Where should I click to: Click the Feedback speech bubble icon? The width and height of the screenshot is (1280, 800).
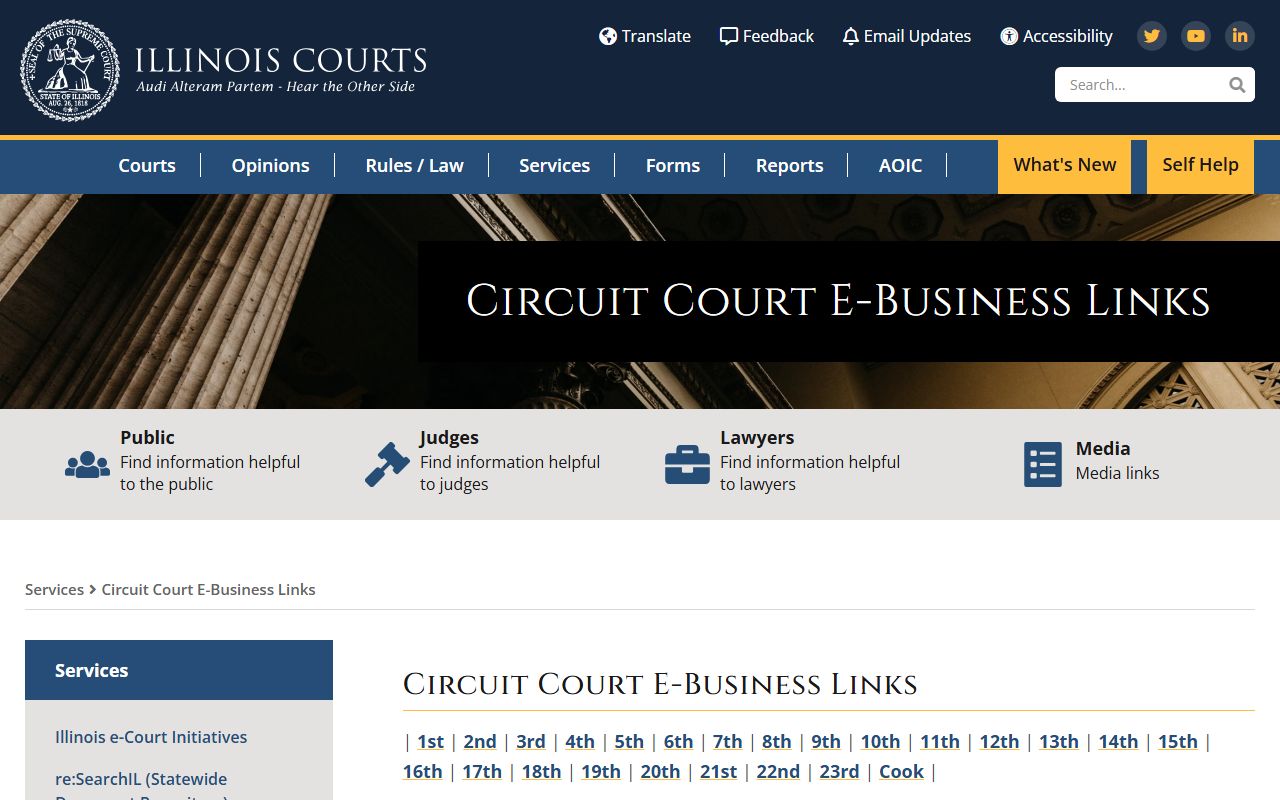(x=729, y=36)
